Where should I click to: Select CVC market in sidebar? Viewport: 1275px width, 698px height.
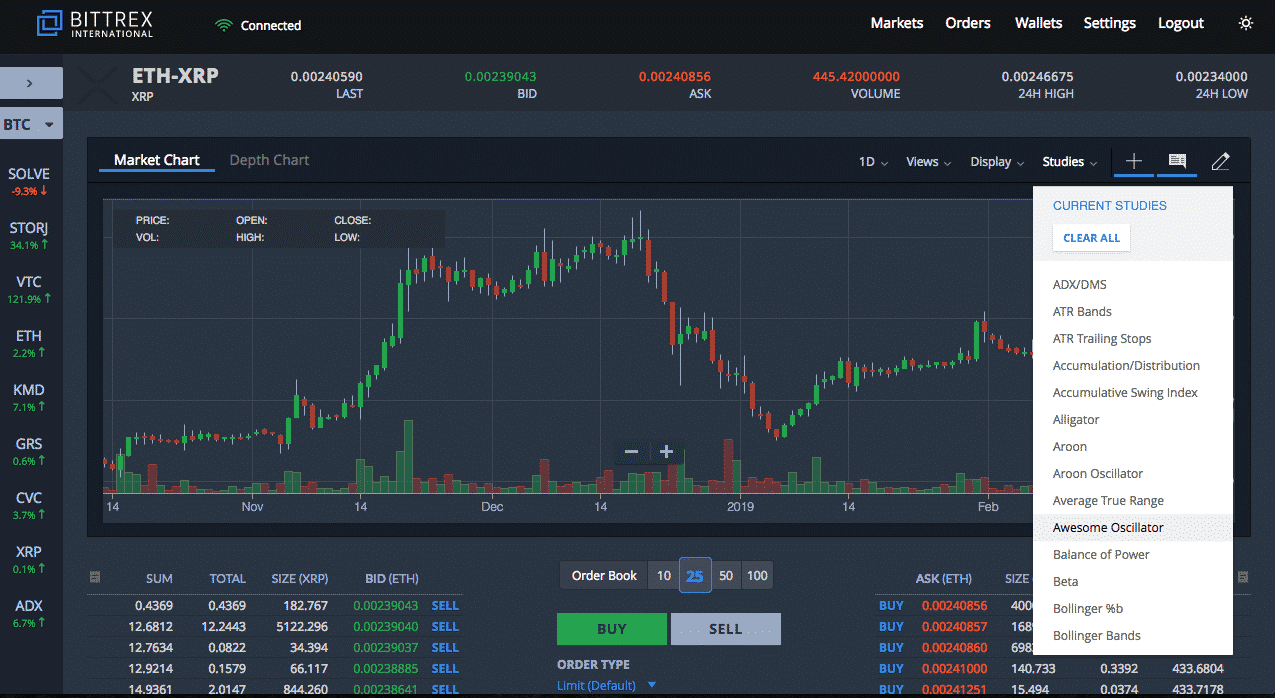pyautogui.click(x=31, y=505)
